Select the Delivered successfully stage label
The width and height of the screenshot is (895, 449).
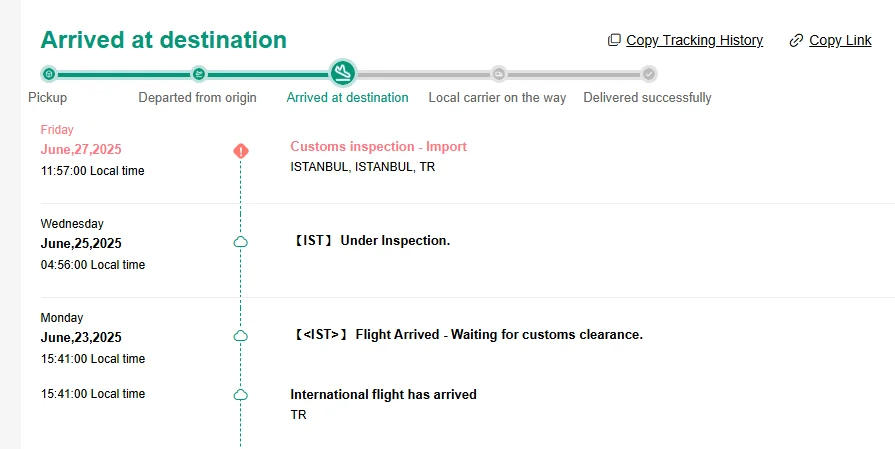647,98
